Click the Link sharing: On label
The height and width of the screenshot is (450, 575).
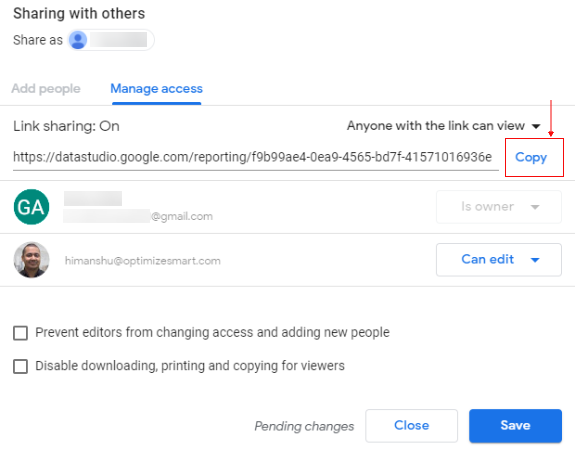tap(66, 126)
